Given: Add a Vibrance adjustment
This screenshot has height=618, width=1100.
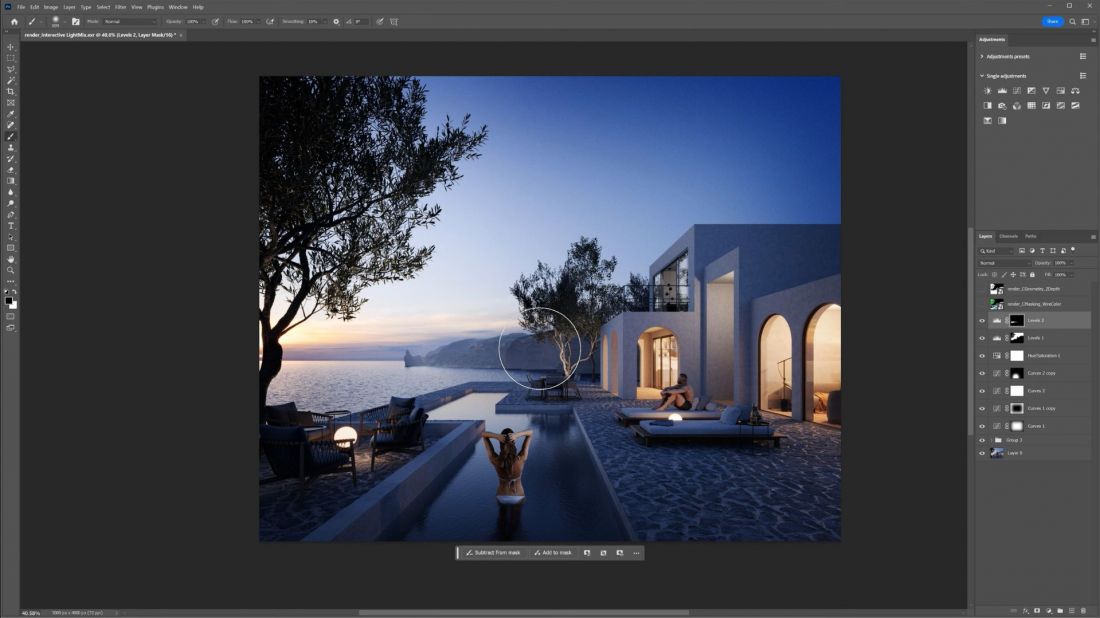Looking at the screenshot, I should tap(1046, 90).
